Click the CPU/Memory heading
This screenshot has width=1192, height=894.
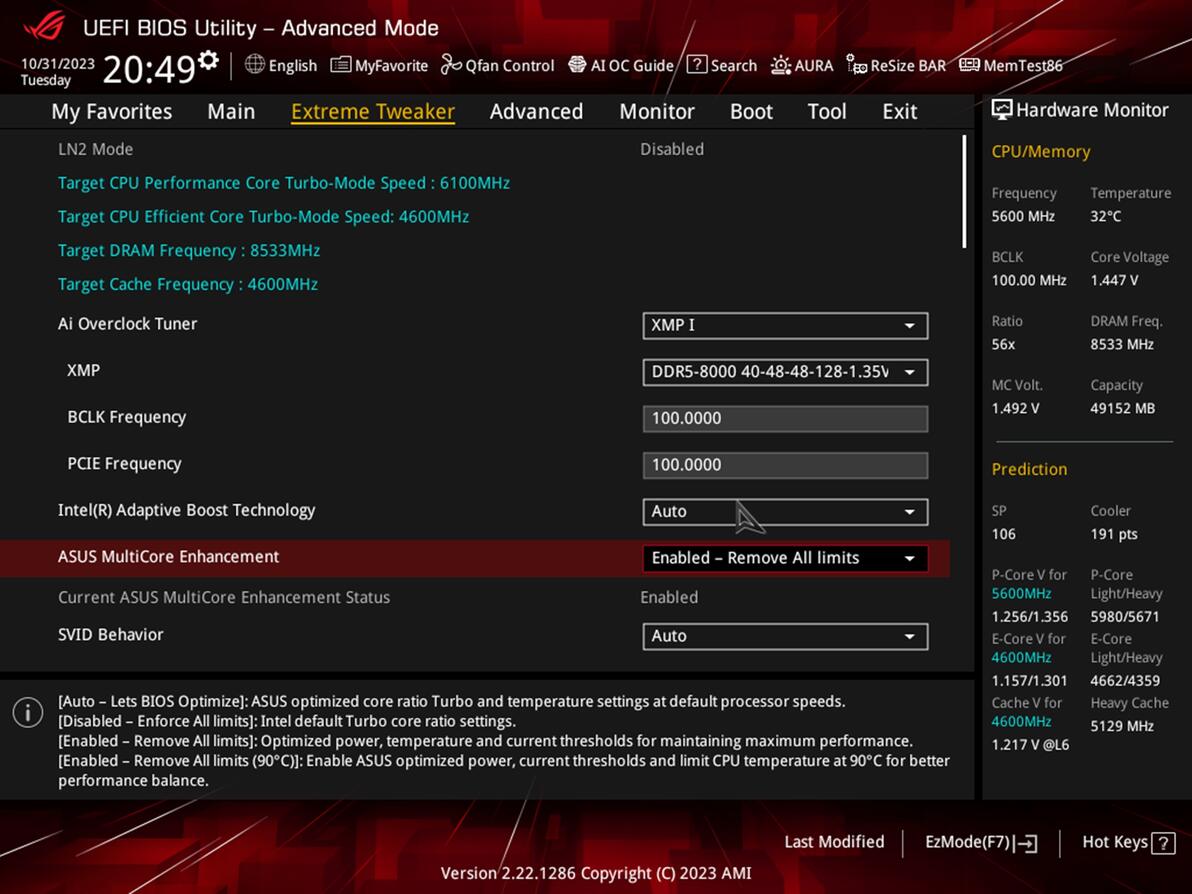1041,152
